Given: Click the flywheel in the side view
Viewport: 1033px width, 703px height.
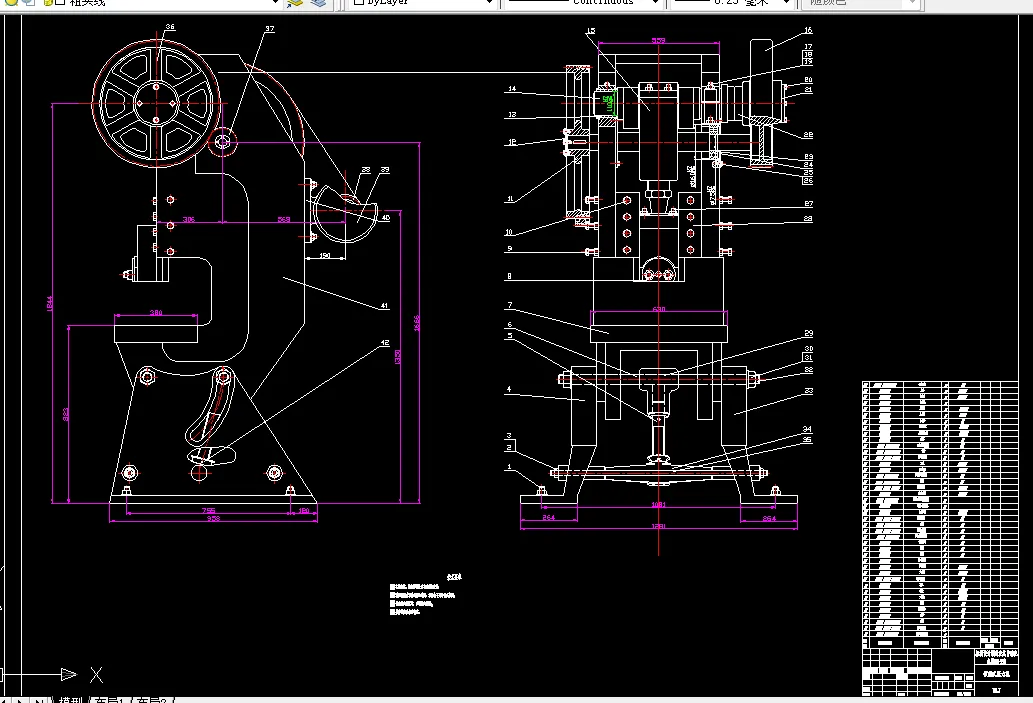Looking at the screenshot, I should click(156, 103).
